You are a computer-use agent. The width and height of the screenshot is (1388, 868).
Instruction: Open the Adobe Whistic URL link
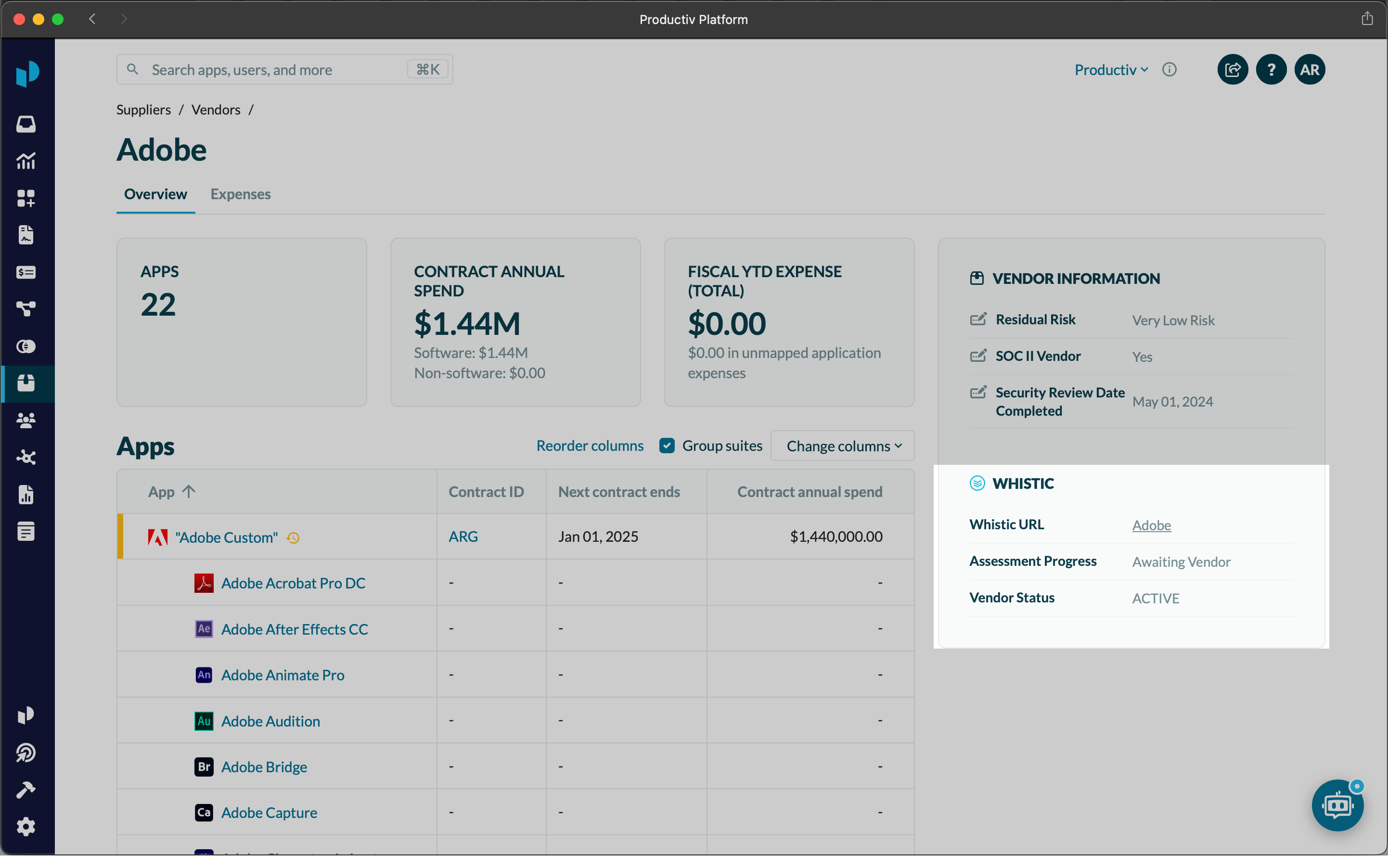click(1151, 525)
